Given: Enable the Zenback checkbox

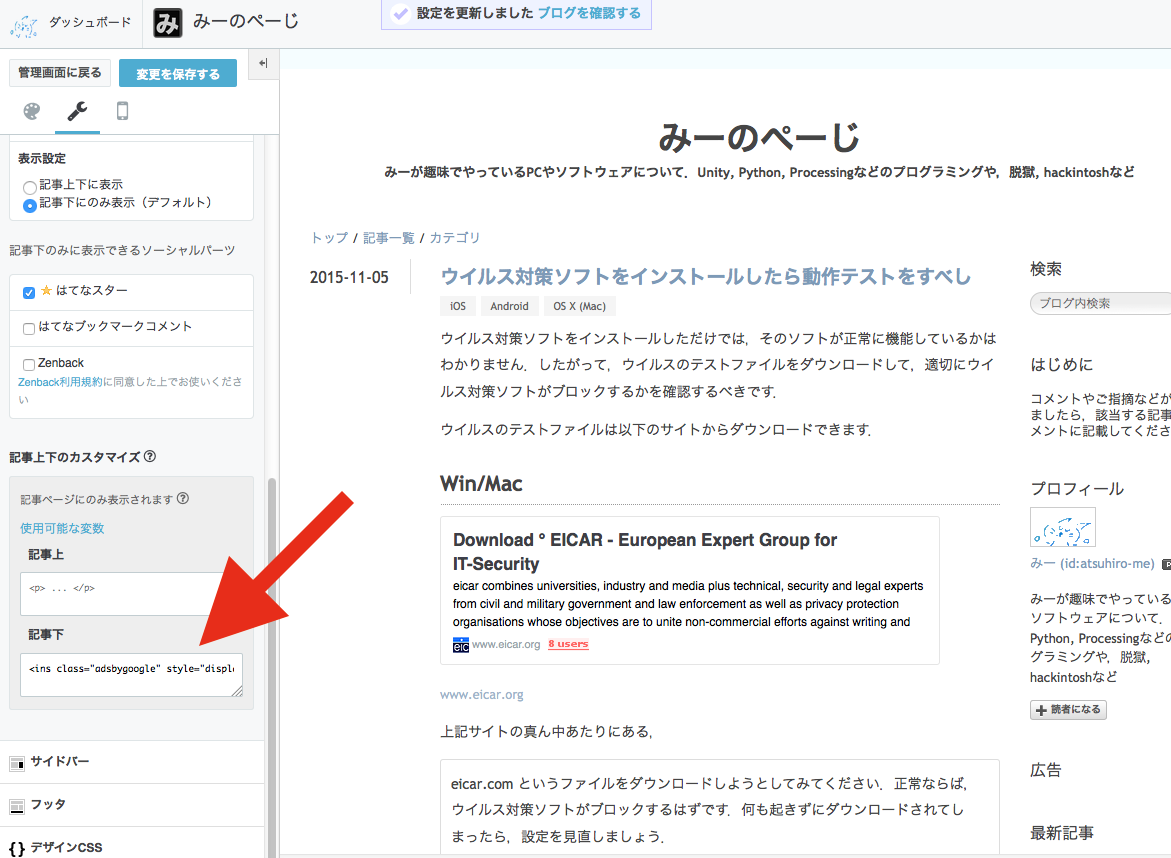Looking at the screenshot, I should tap(27, 362).
